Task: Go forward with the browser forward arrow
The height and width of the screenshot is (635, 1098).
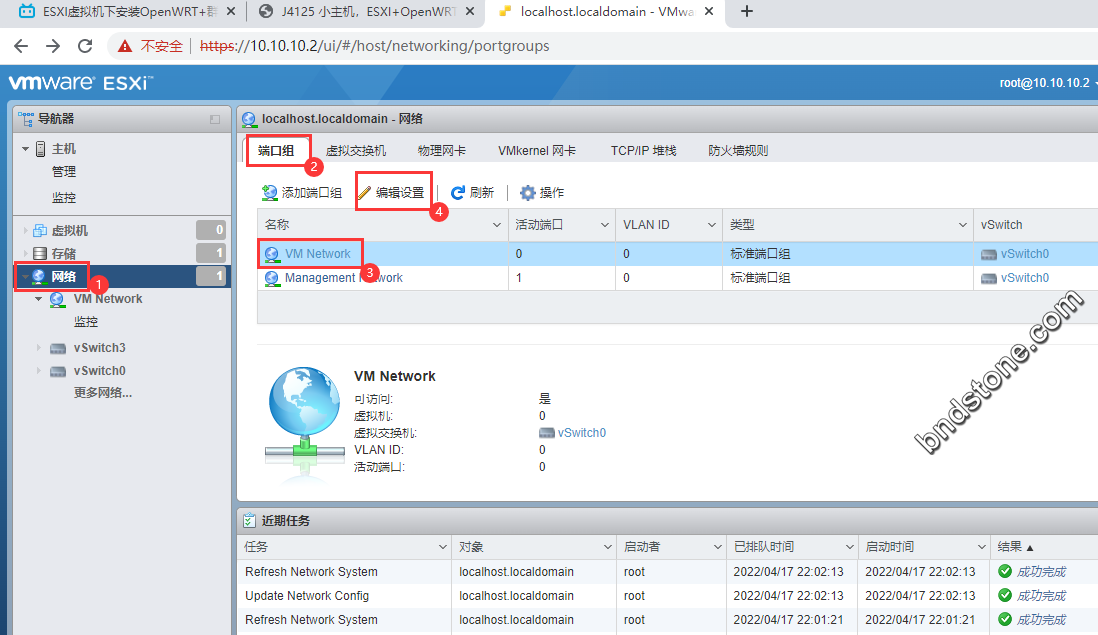Action: (x=53, y=46)
